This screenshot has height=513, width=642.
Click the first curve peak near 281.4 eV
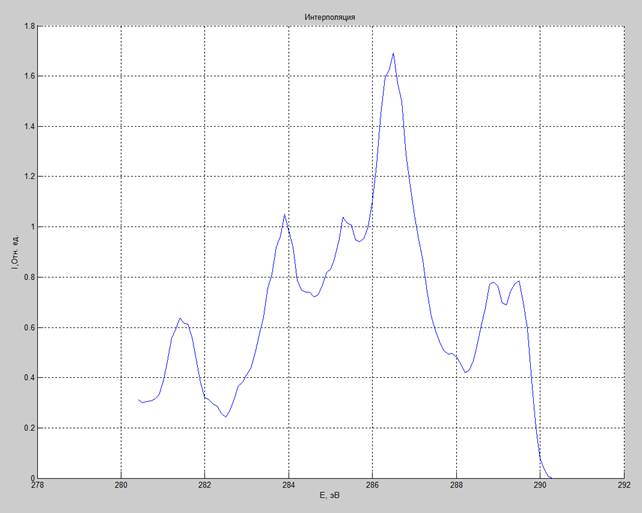pyautogui.click(x=180, y=318)
